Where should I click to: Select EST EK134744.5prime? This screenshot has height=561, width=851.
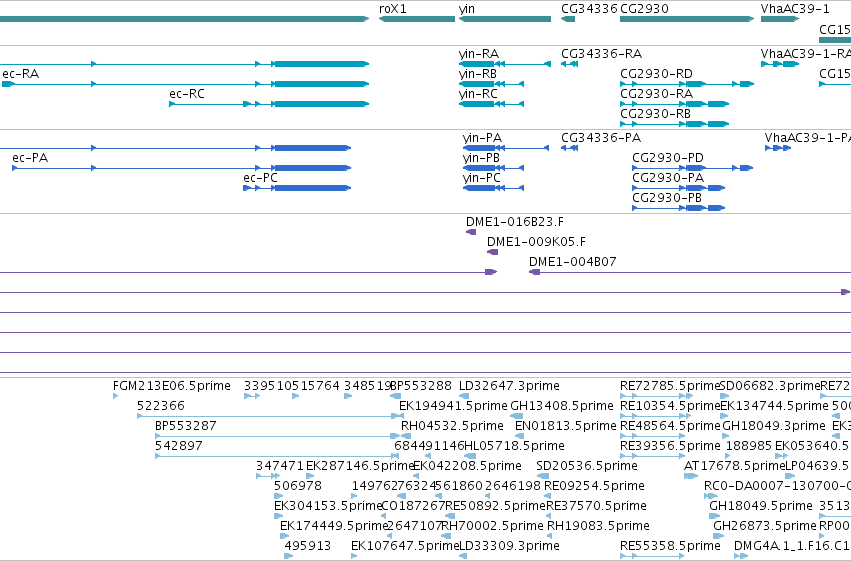(x=774, y=406)
